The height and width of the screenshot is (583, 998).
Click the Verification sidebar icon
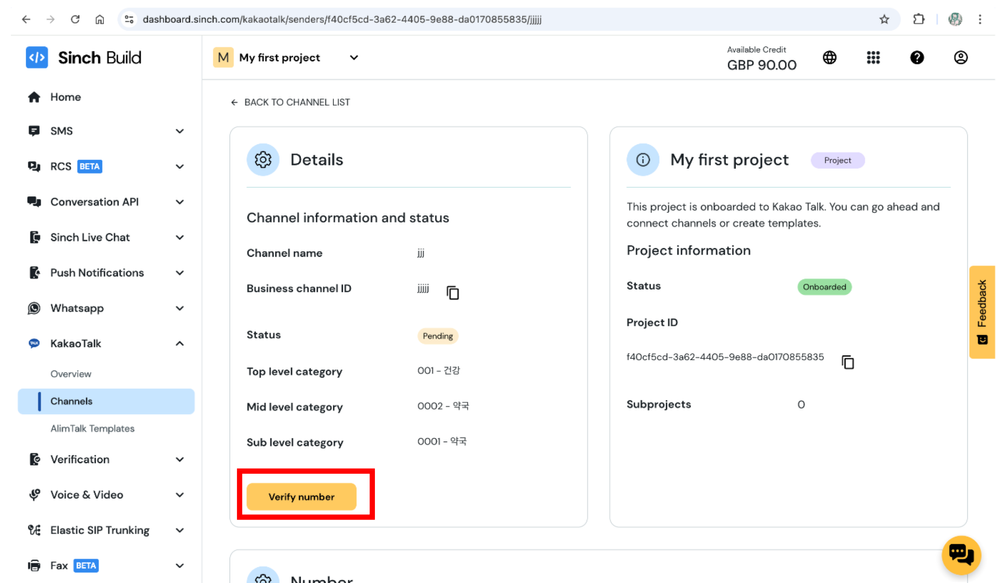(34, 460)
